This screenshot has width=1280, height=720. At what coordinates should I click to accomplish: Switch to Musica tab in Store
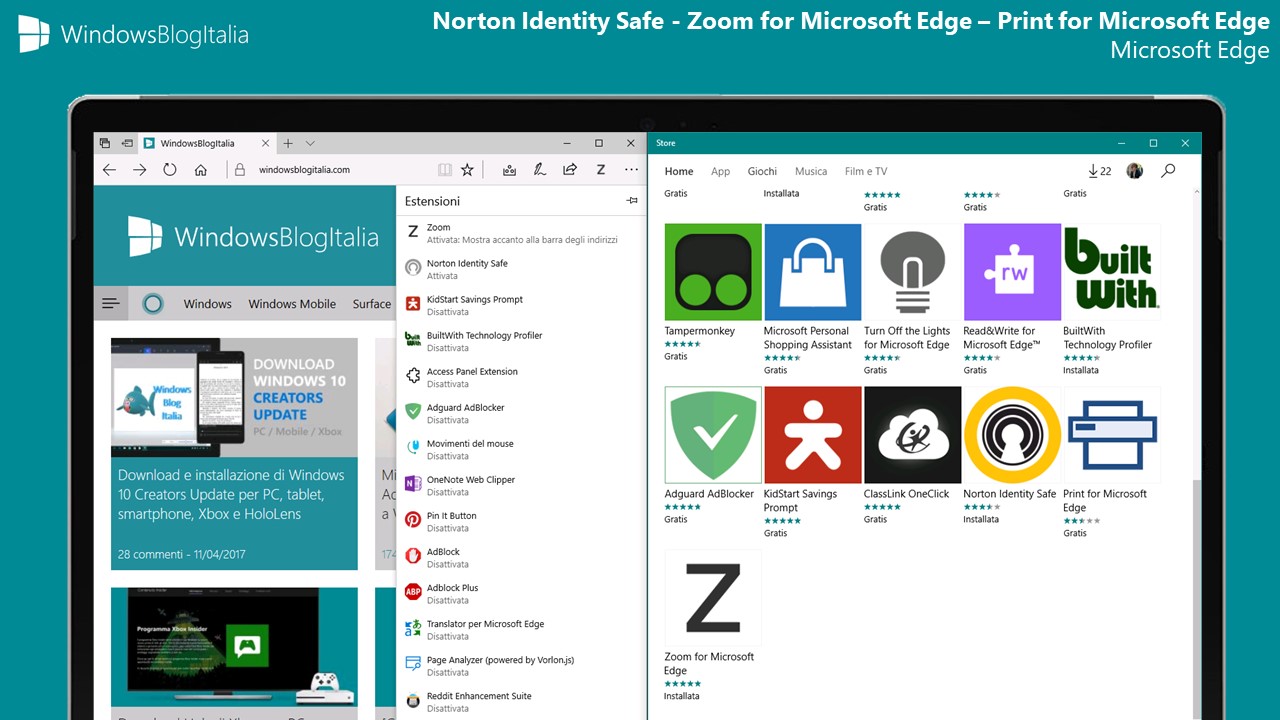[811, 171]
